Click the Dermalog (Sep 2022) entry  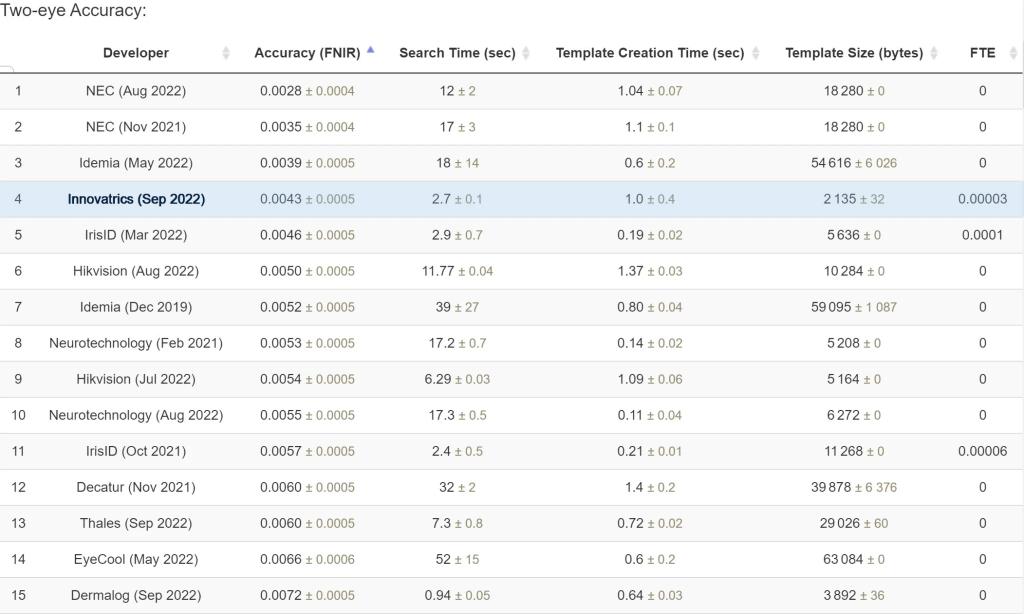coord(136,595)
